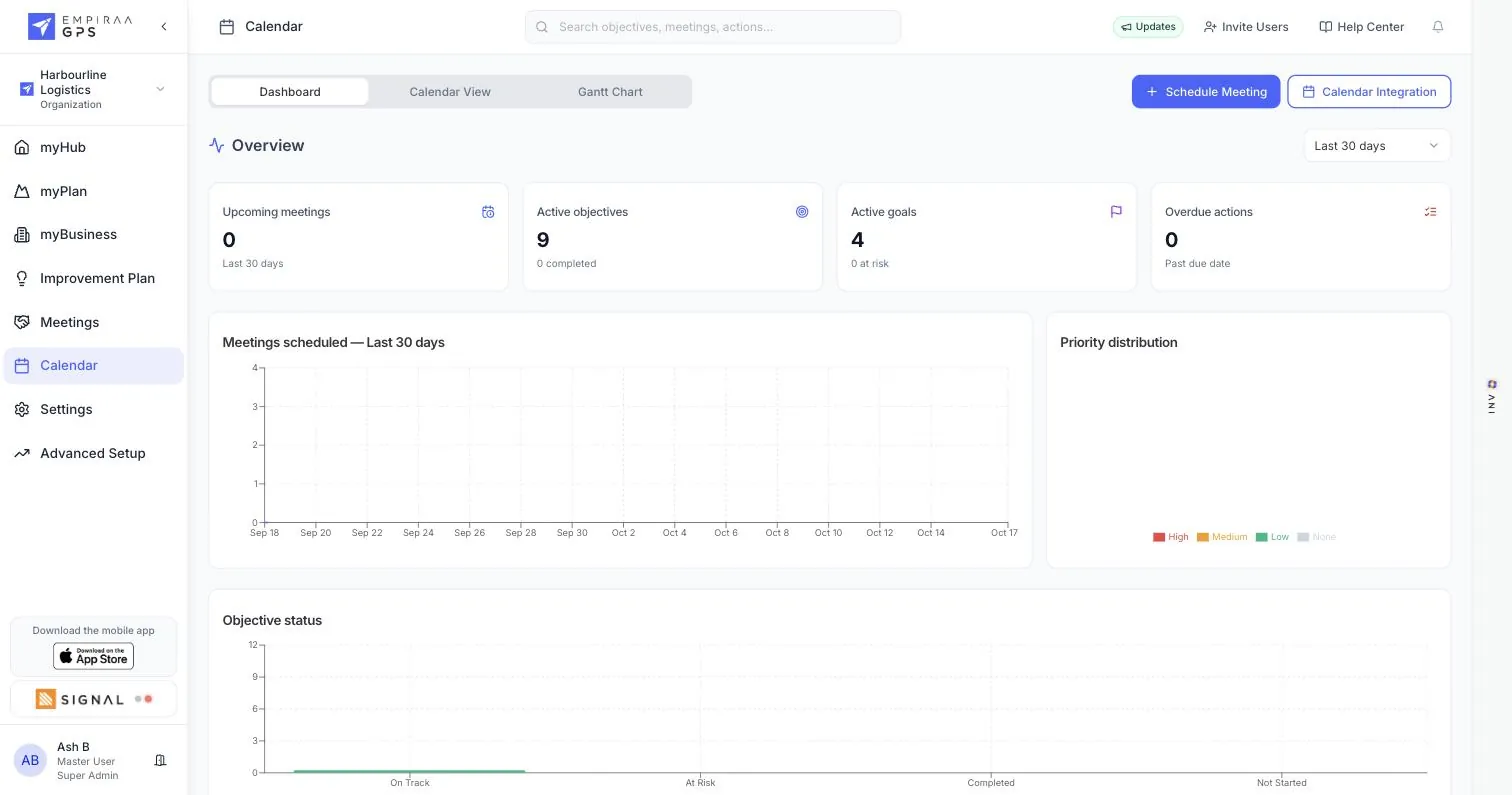The width and height of the screenshot is (1512, 795).
Task: Focus the search objectives, meetings, actions field
Action: [x=713, y=27]
